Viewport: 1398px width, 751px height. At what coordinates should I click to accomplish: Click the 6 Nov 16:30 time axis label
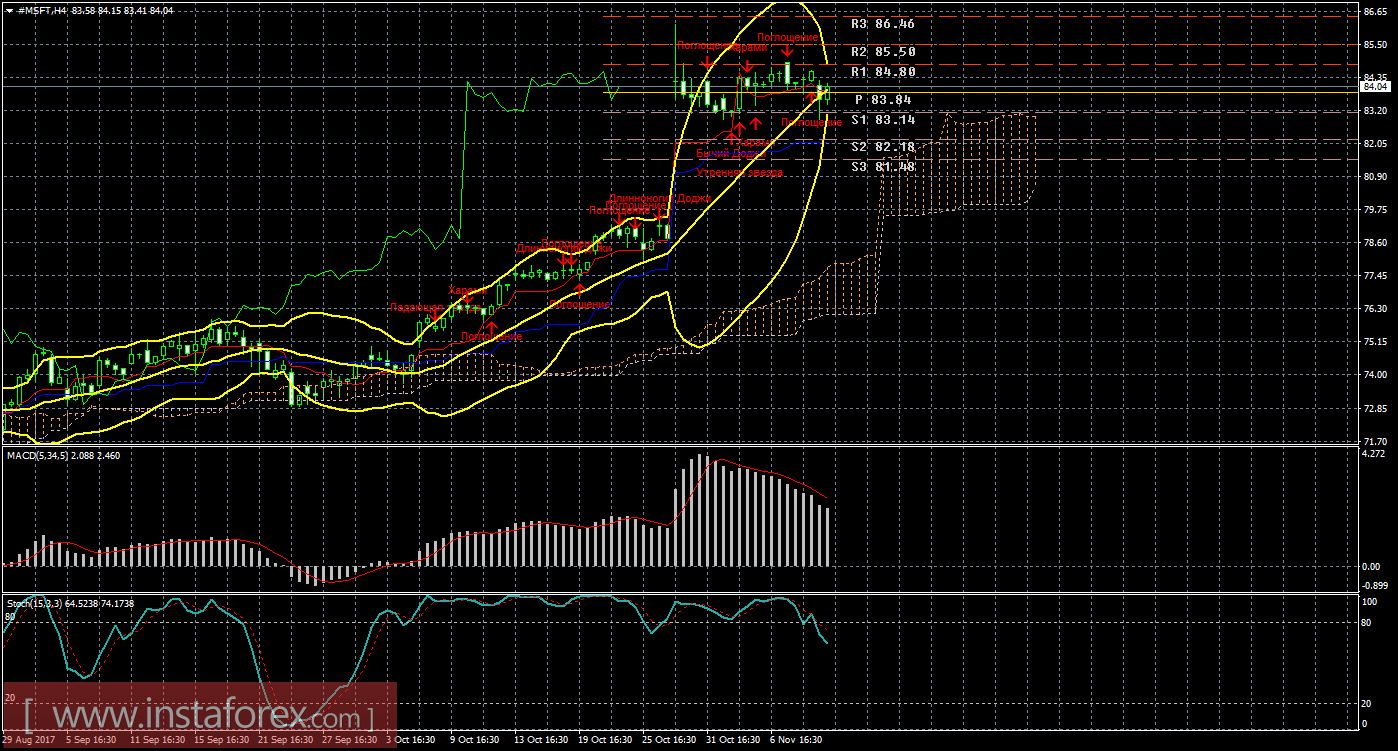(796, 740)
